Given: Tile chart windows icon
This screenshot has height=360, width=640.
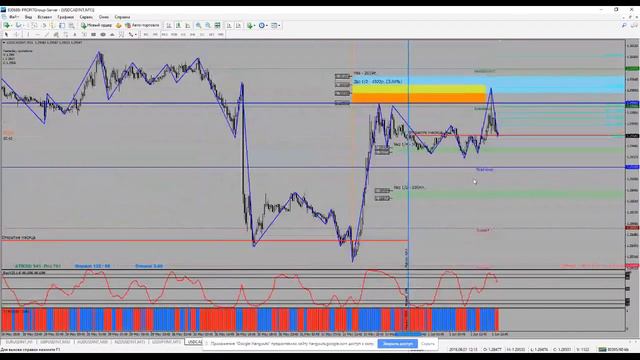Looking at the screenshot, I should click(x=217, y=25).
